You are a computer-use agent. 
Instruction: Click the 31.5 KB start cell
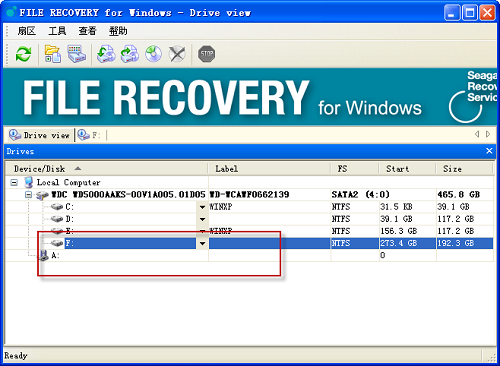396,207
